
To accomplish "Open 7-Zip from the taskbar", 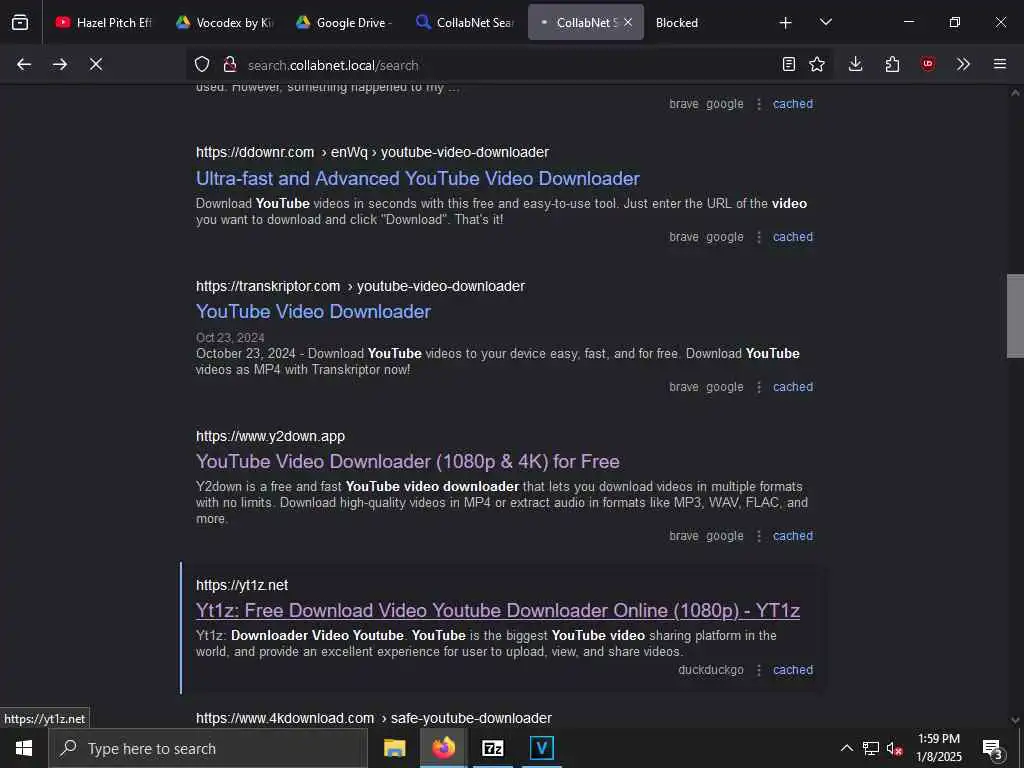I will tap(492, 748).
